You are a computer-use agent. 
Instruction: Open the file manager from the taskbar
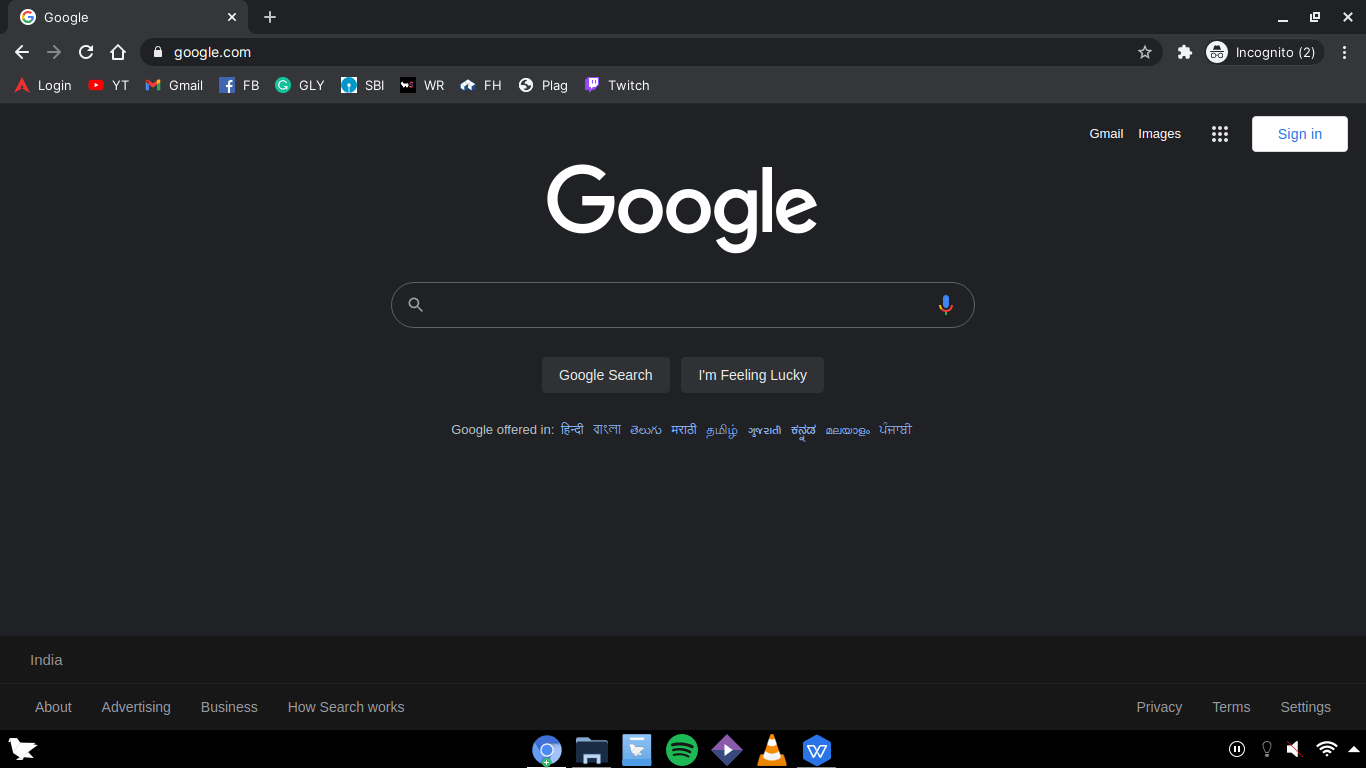(592, 750)
